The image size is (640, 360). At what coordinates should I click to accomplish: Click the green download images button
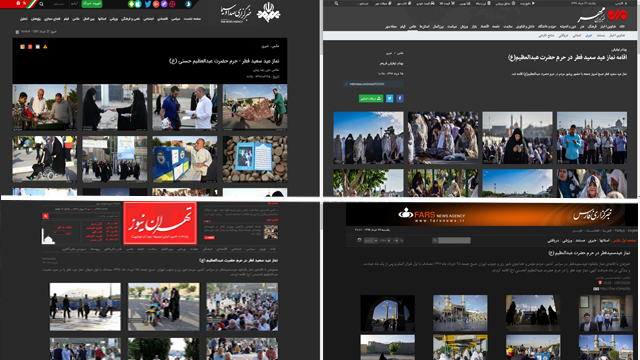click(x=371, y=98)
